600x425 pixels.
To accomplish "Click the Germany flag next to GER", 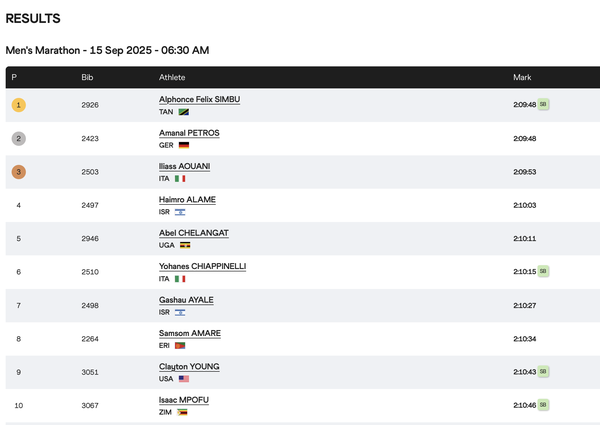I will pyautogui.click(x=184, y=145).
